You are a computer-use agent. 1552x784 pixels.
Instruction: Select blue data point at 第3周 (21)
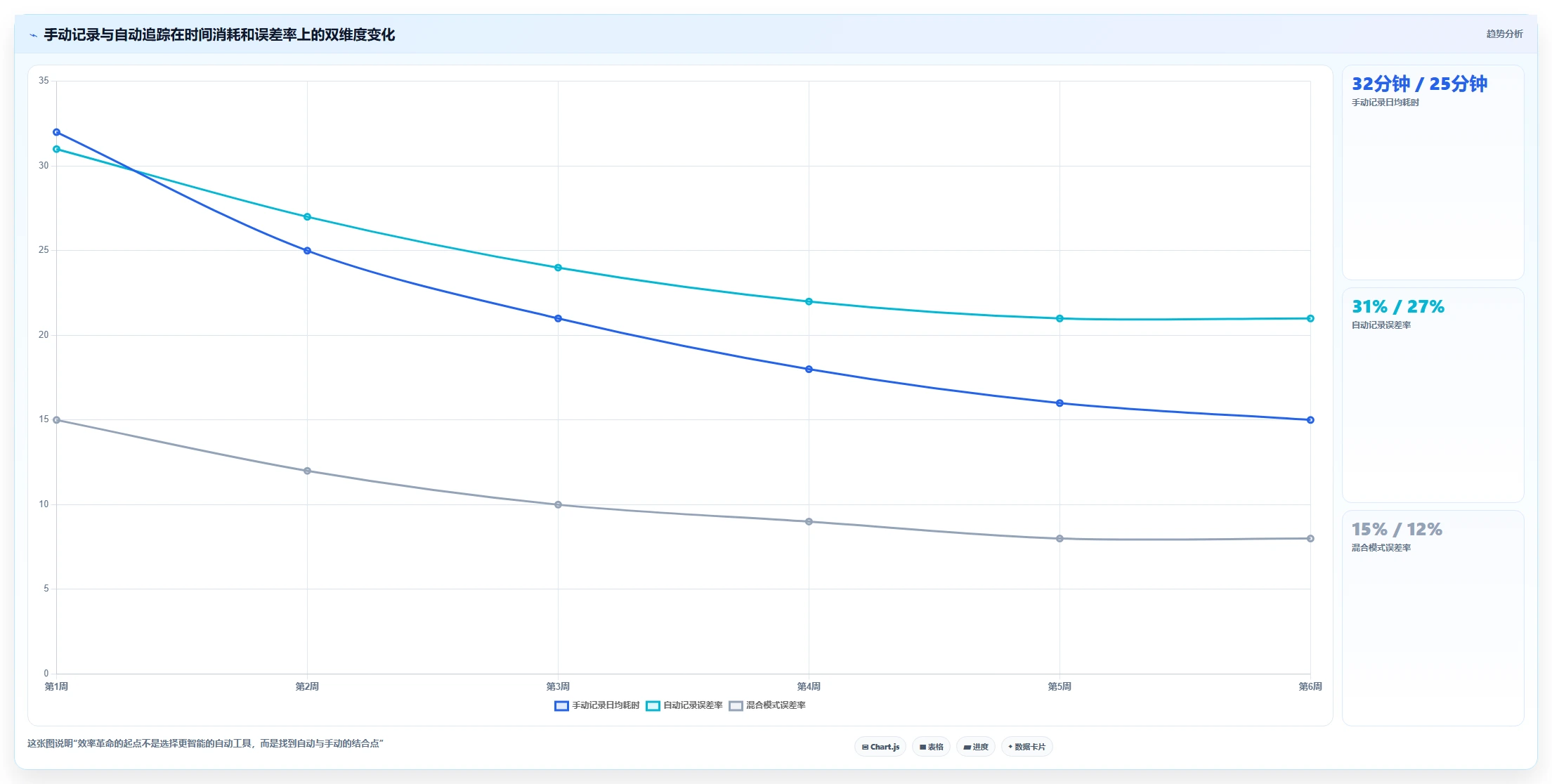click(x=558, y=318)
